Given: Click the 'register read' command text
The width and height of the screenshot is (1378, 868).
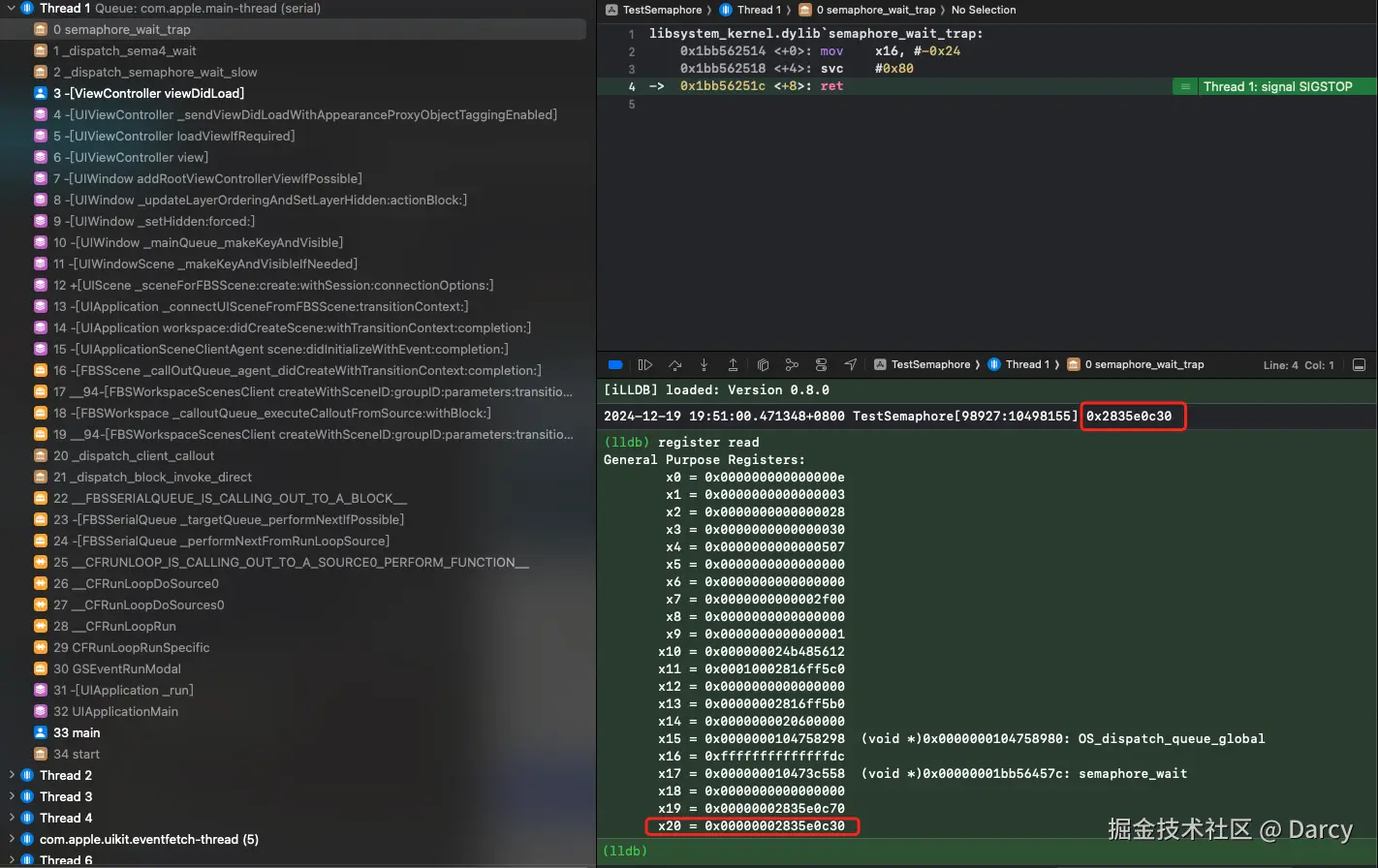Looking at the screenshot, I should click(708, 443).
